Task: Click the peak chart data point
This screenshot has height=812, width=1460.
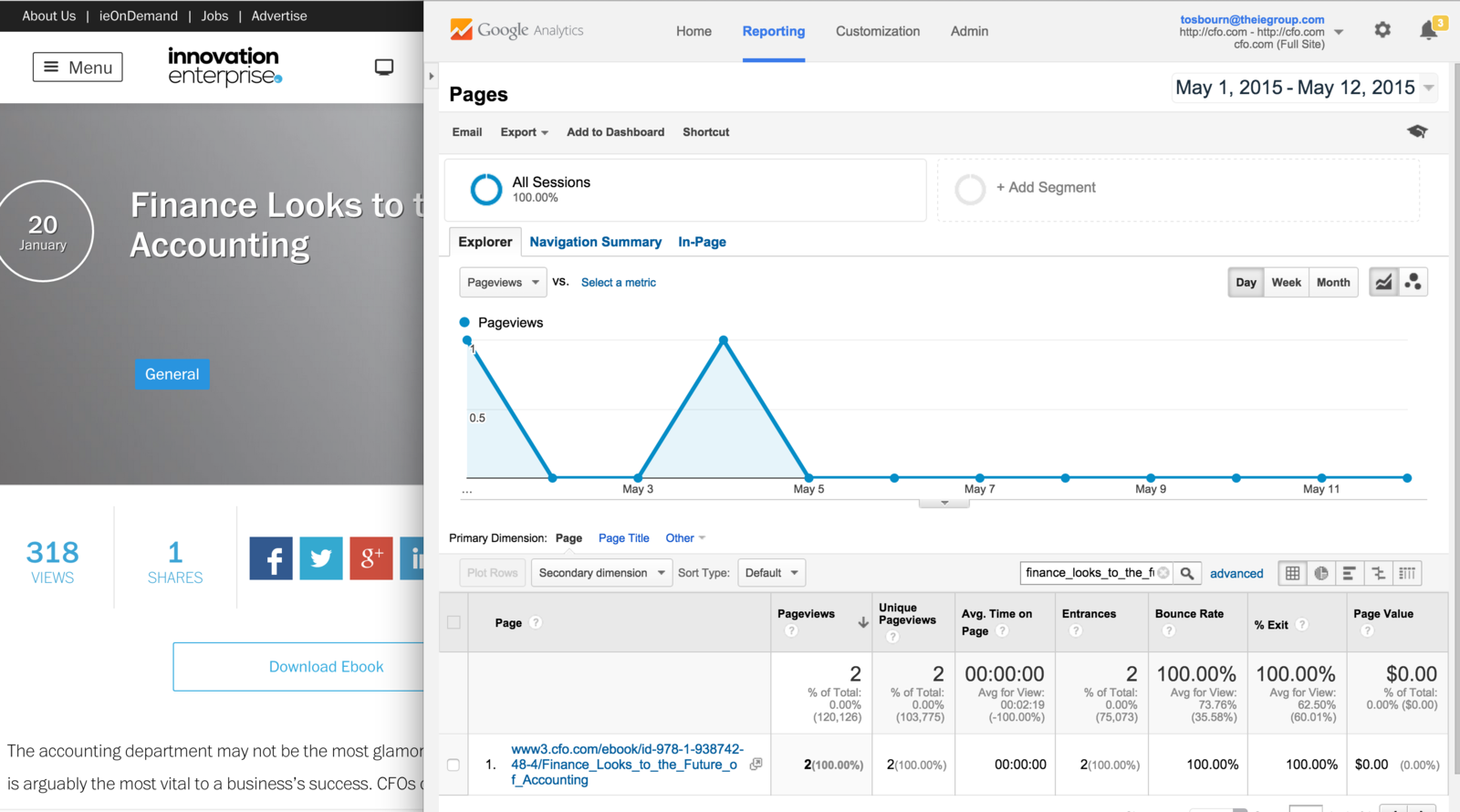Action: tap(724, 340)
